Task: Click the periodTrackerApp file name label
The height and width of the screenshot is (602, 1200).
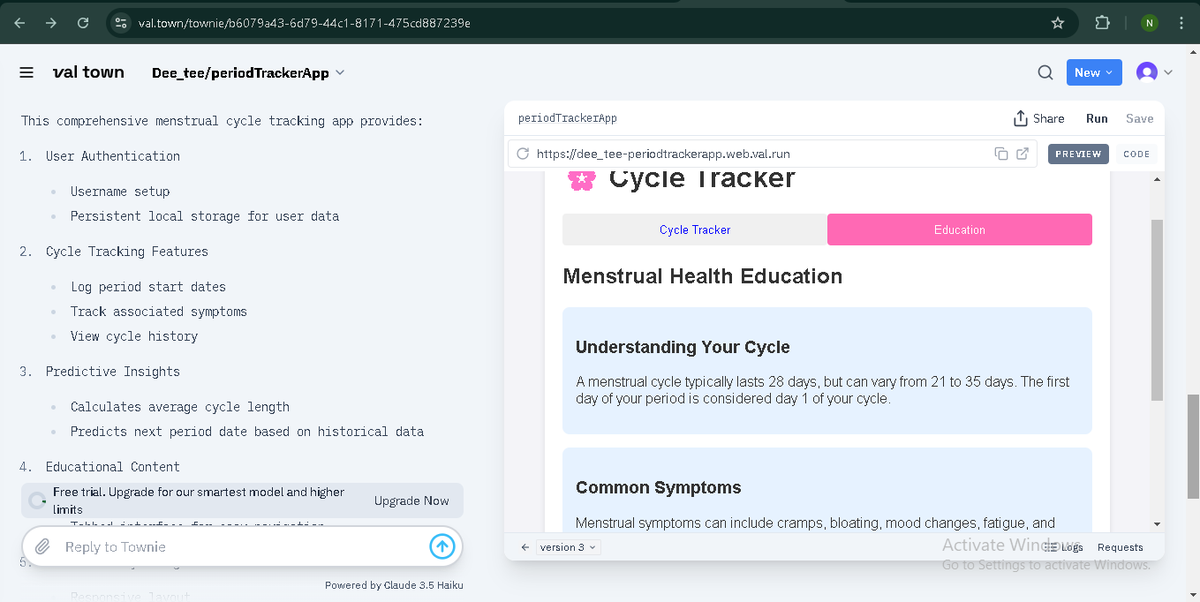Action: pos(567,118)
